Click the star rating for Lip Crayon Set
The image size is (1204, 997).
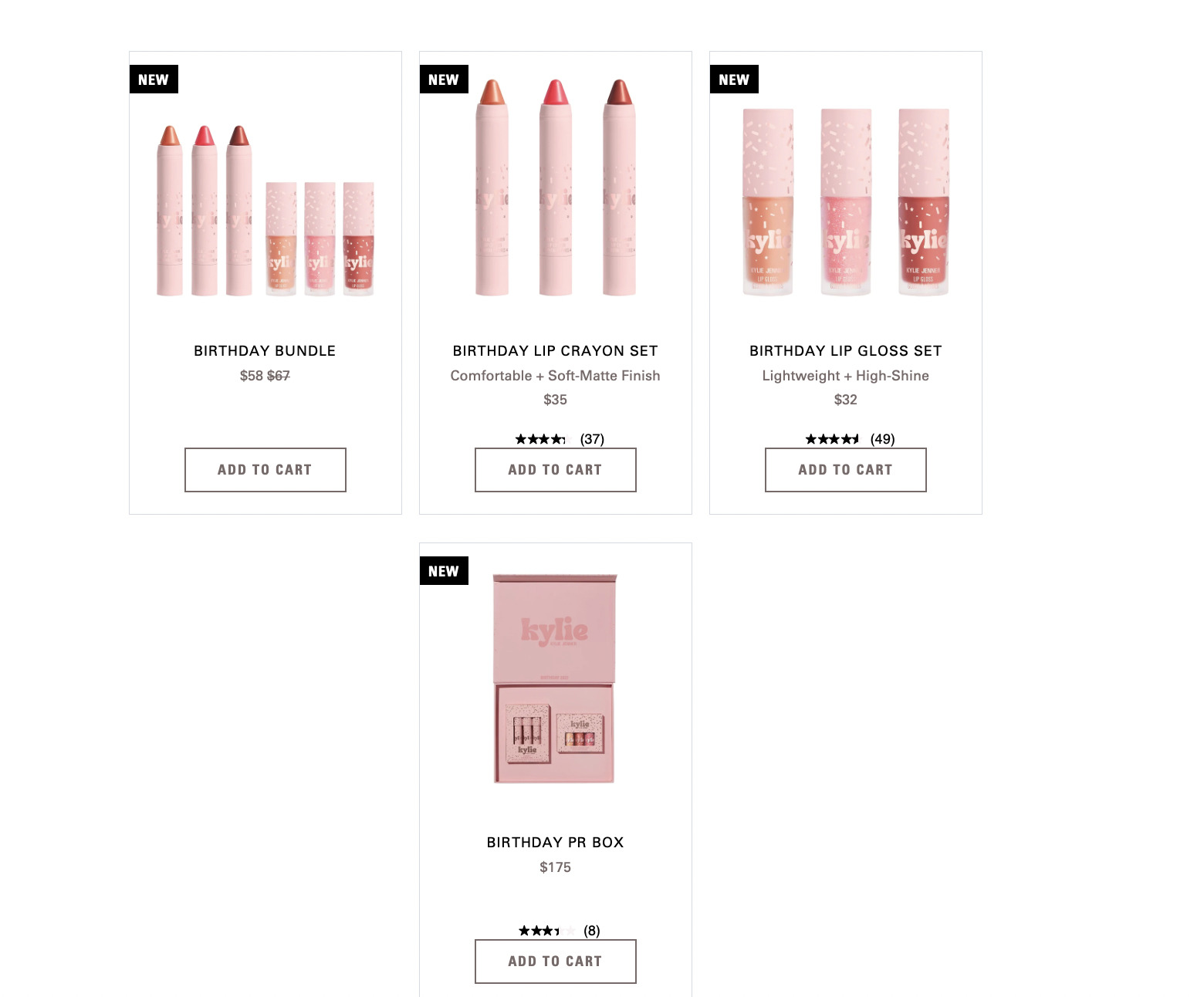point(540,439)
